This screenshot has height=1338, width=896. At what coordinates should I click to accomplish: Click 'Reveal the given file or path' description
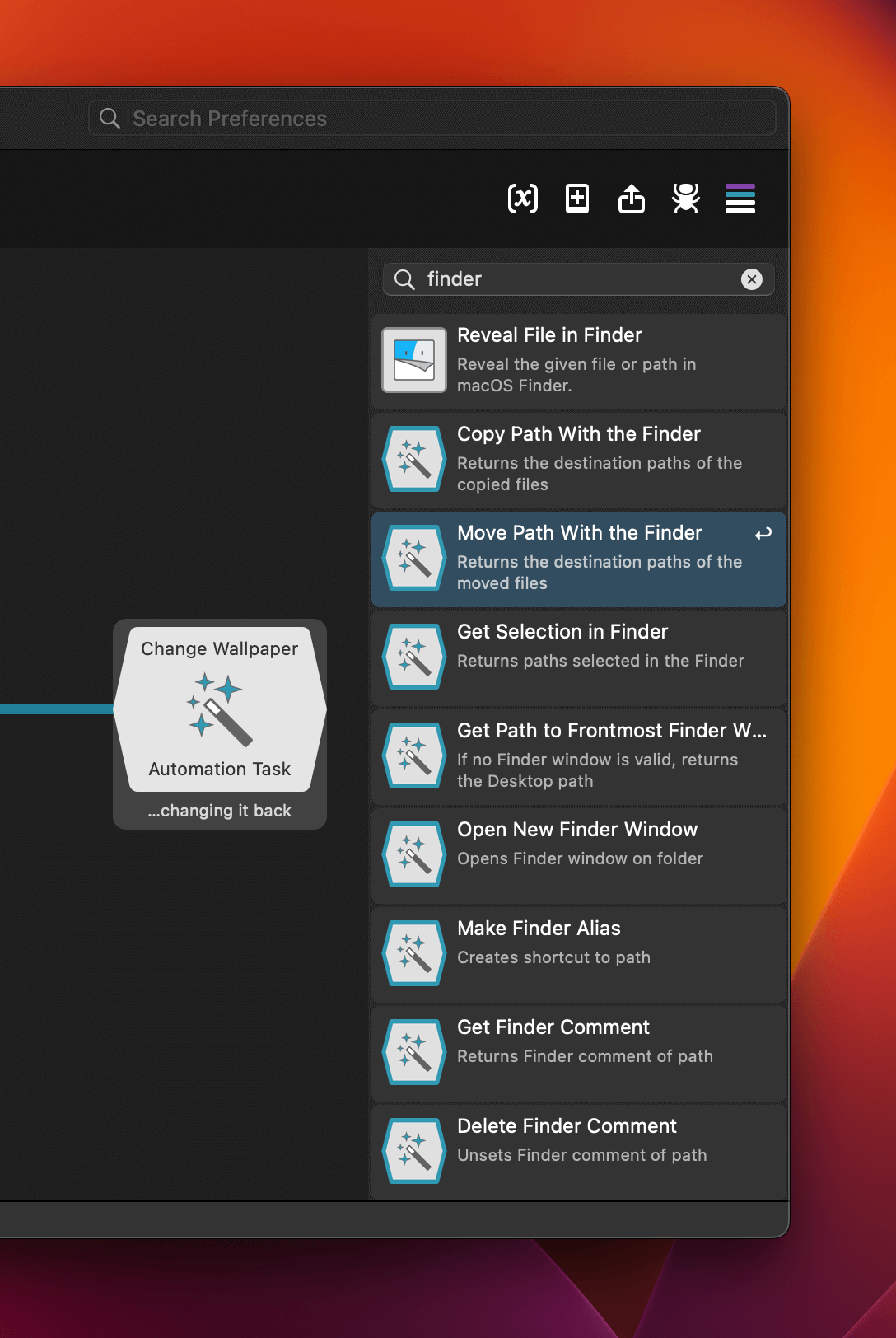576,375
